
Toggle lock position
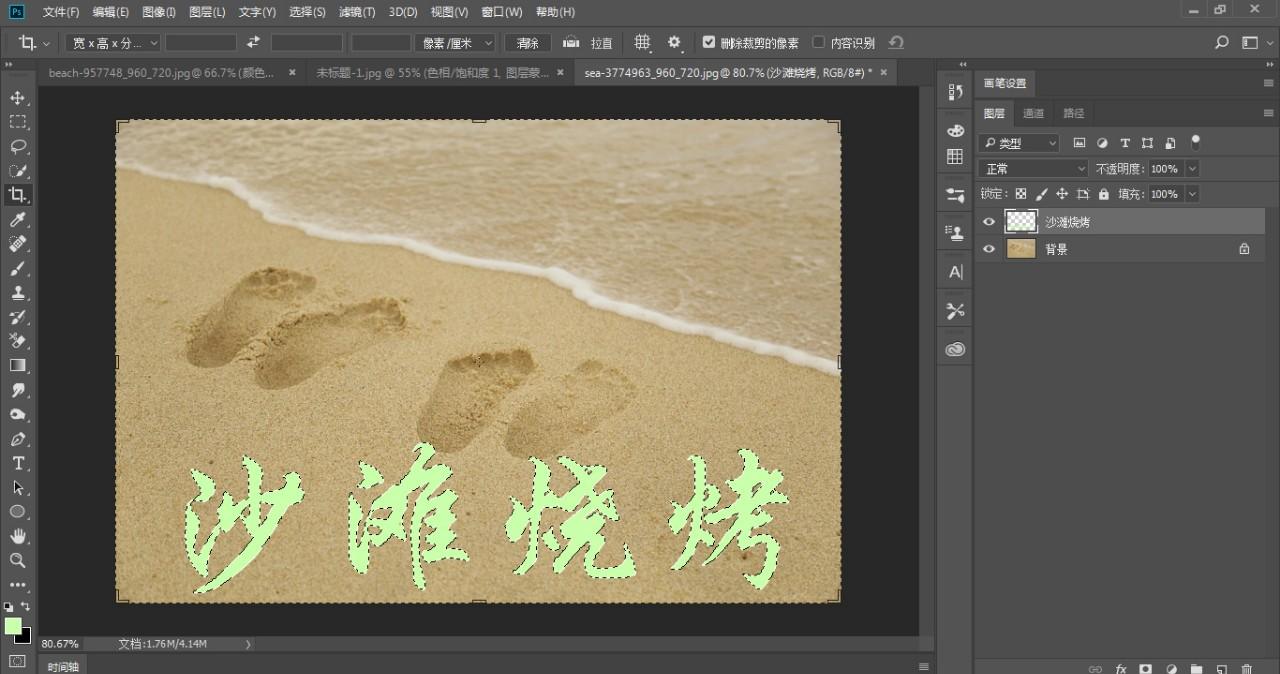pyautogui.click(x=1062, y=194)
